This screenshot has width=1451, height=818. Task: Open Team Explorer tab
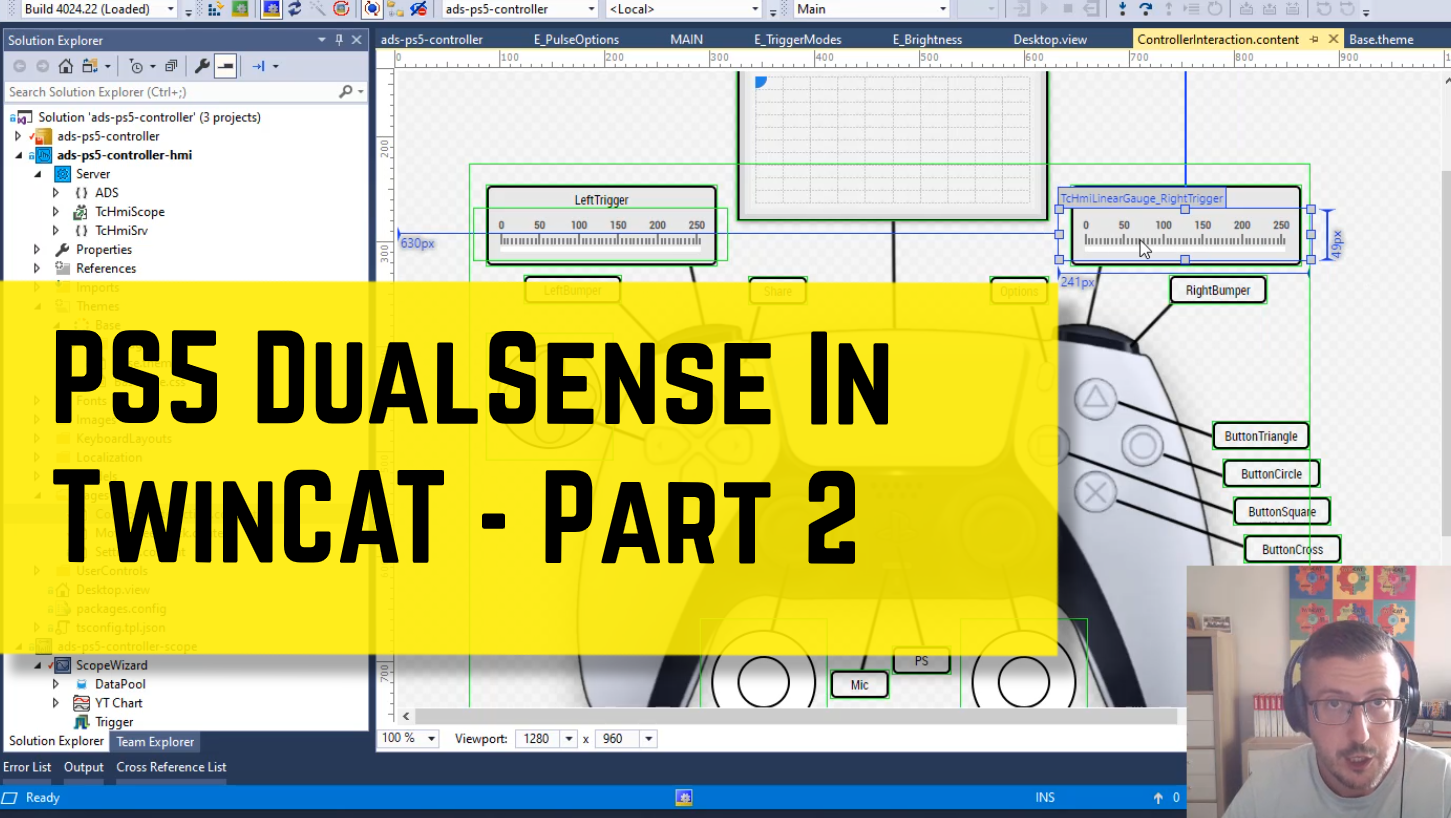click(x=155, y=742)
